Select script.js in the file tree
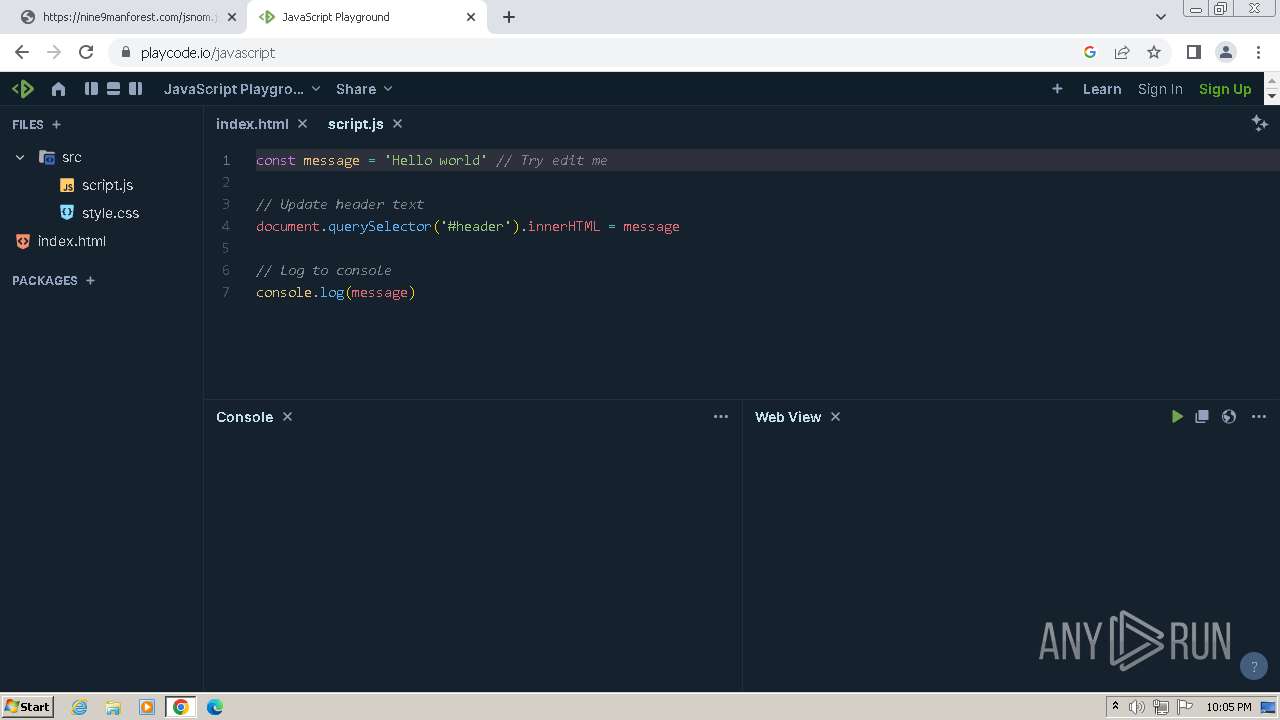 [x=107, y=185]
